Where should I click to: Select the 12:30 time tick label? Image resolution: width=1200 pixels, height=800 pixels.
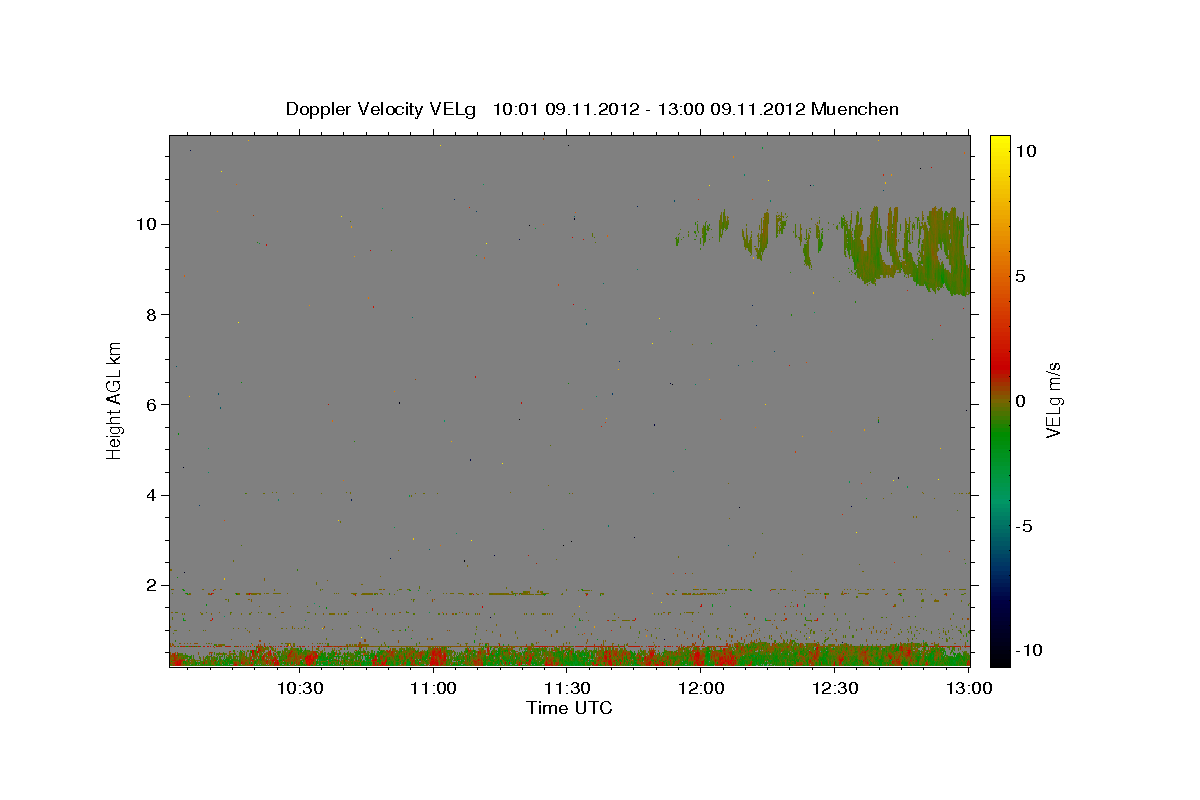[835, 688]
